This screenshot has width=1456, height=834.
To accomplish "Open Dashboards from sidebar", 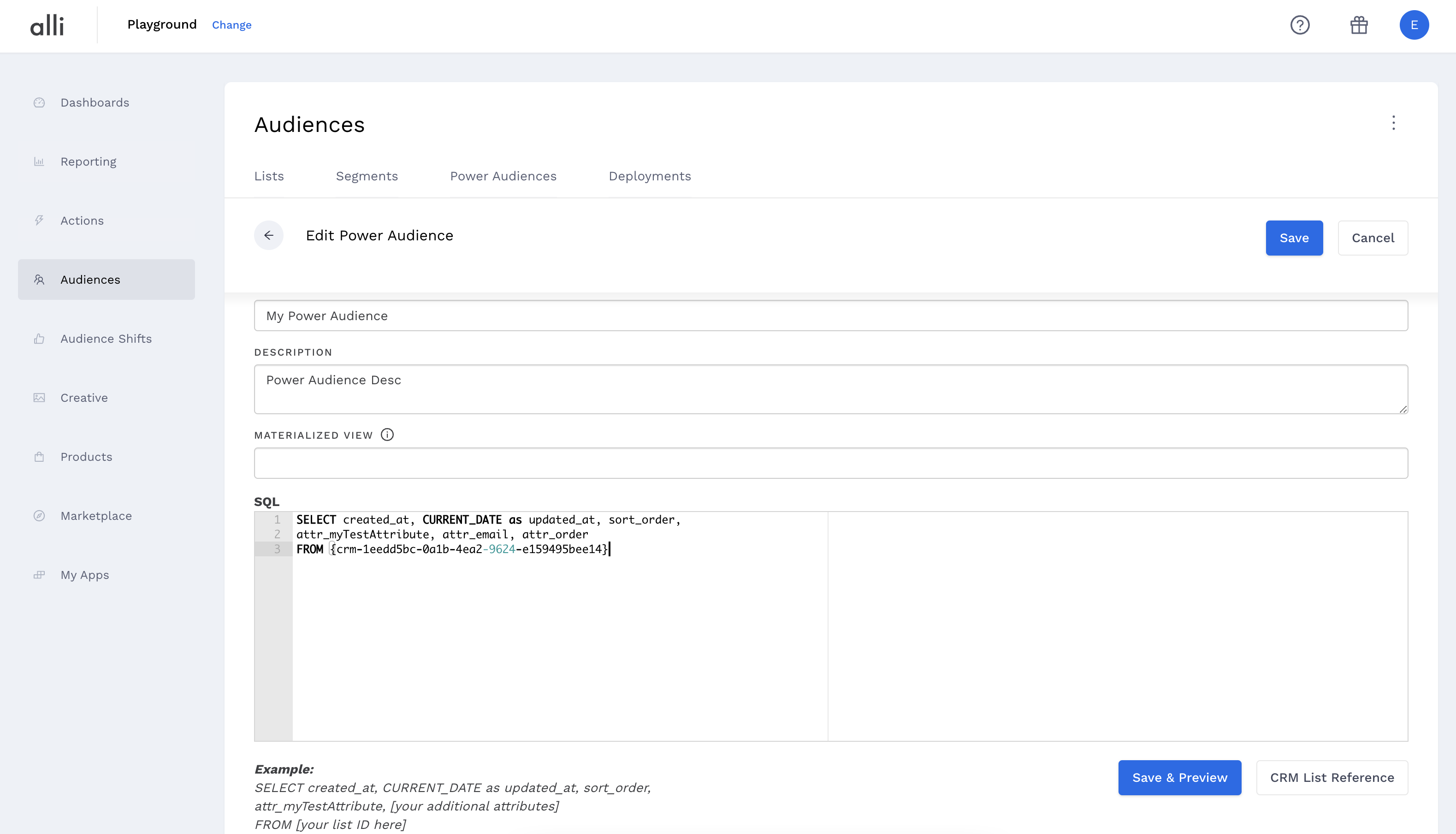I will coord(95,102).
